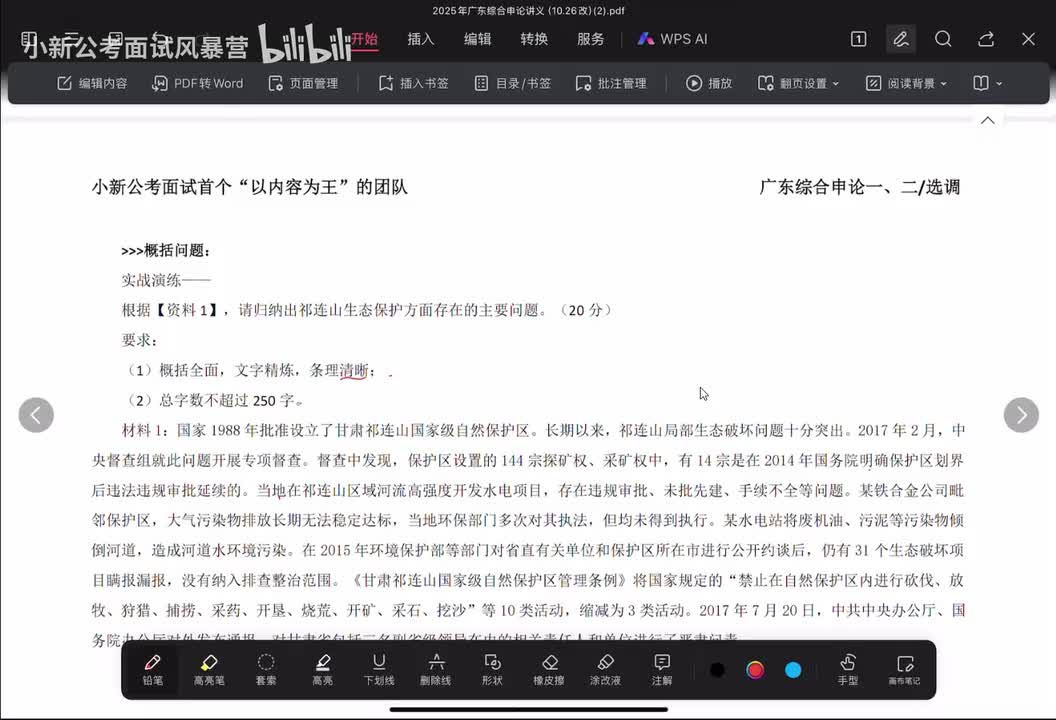Open 页面管理 page management

click(303, 84)
